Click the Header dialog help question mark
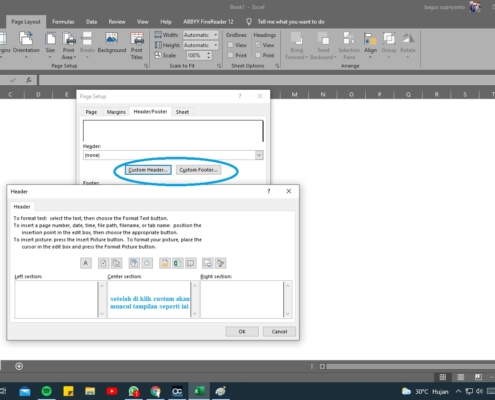 coord(269,191)
